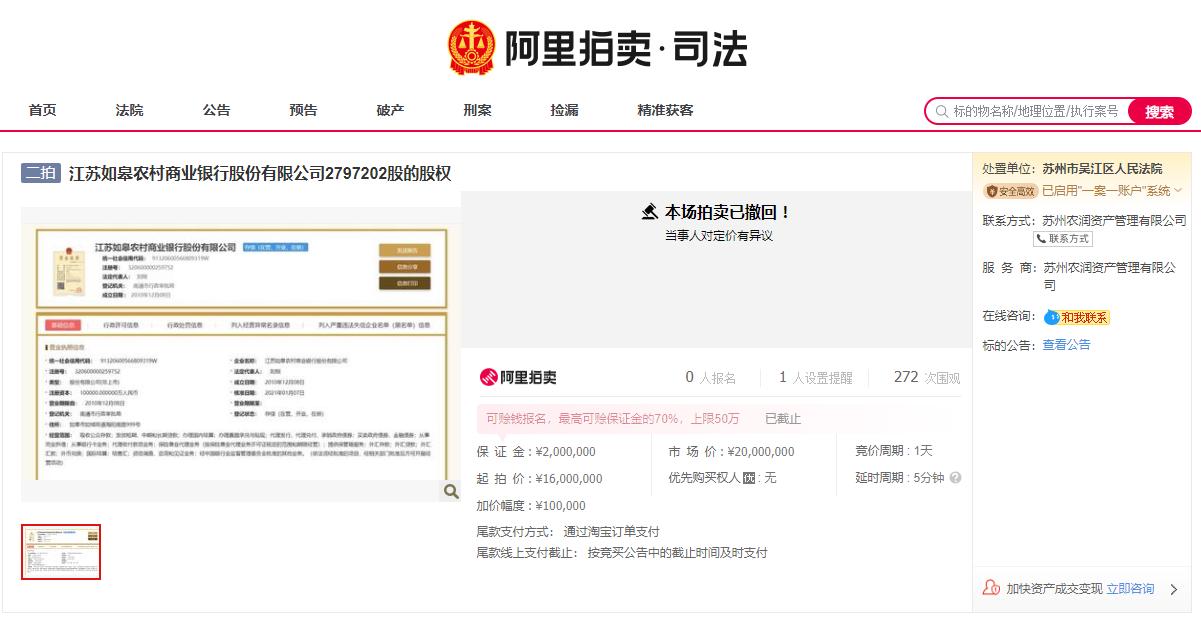Open the 公告 navigation item
The height and width of the screenshot is (620, 1201).
[x=216, y=110]
